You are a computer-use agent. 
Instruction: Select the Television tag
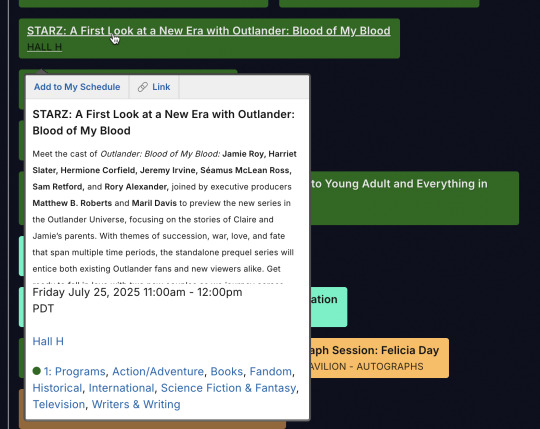[x=59, y=404]
